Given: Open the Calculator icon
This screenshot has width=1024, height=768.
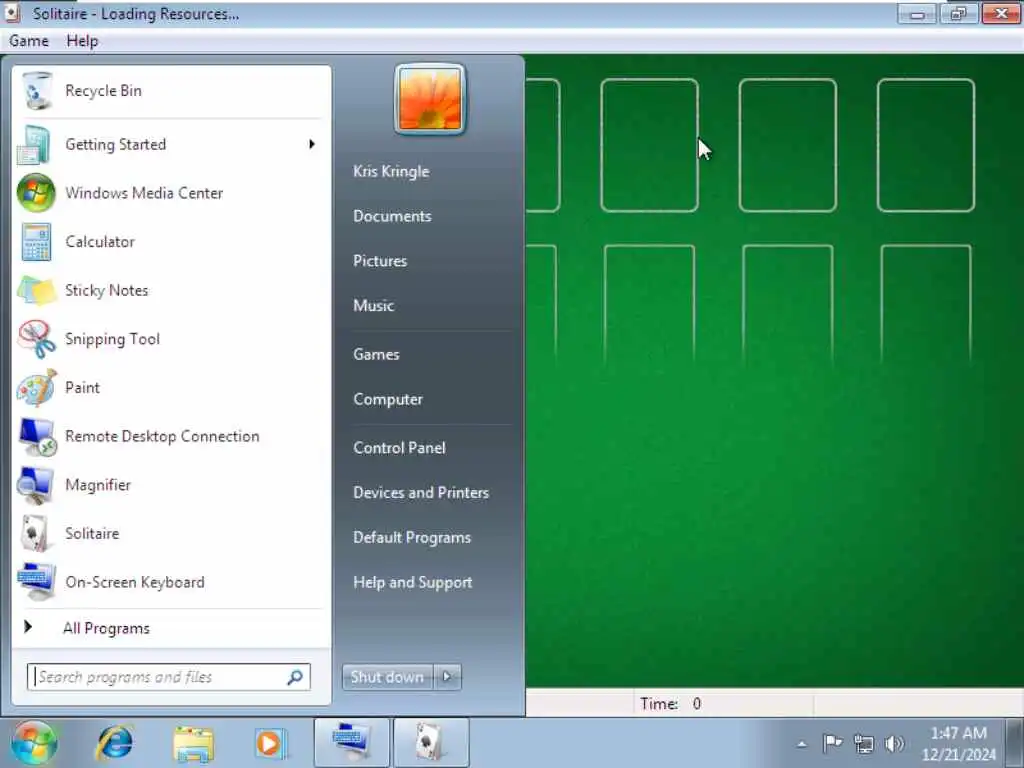Looking at the screenshot, I should 36,242.
